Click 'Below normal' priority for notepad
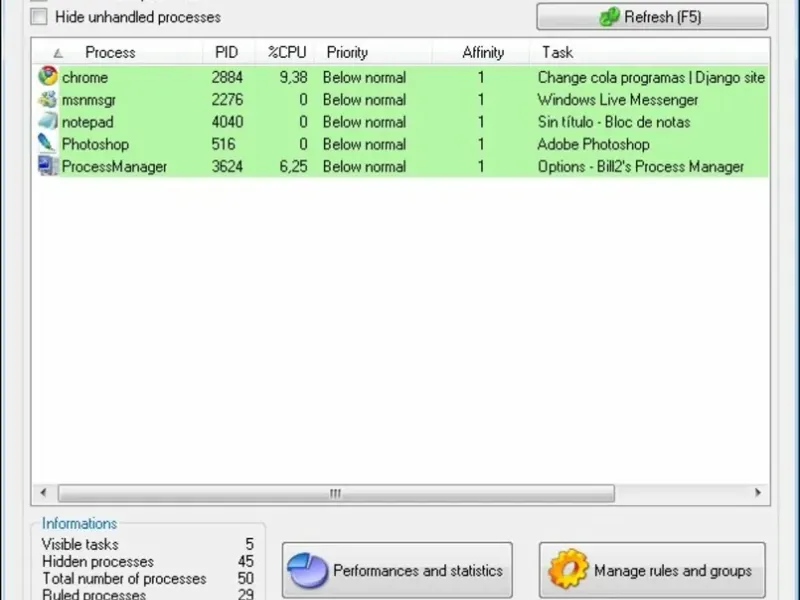 pyautogui.click(x=364, y=122)
